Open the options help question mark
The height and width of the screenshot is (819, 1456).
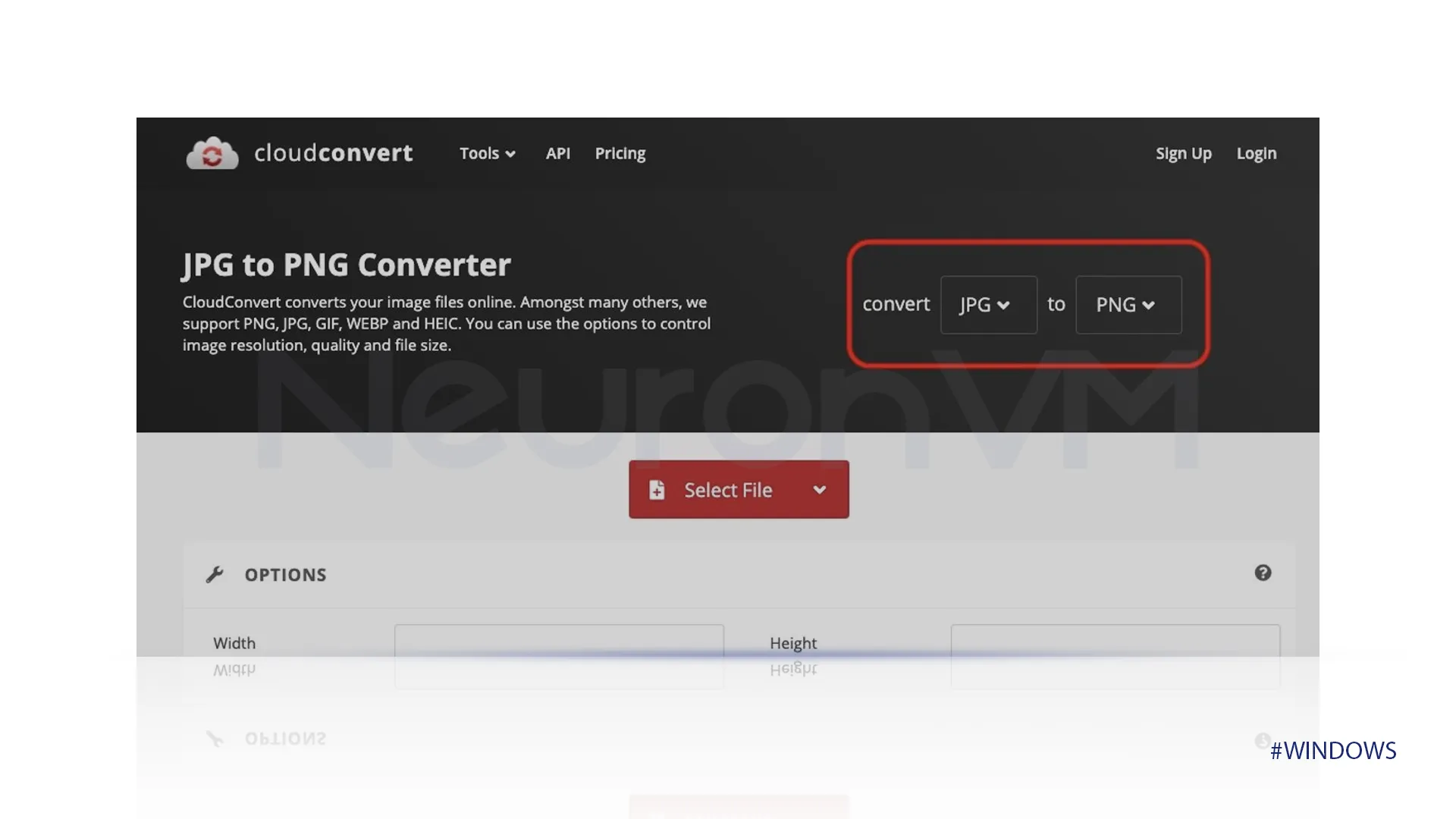(1263, 573)
